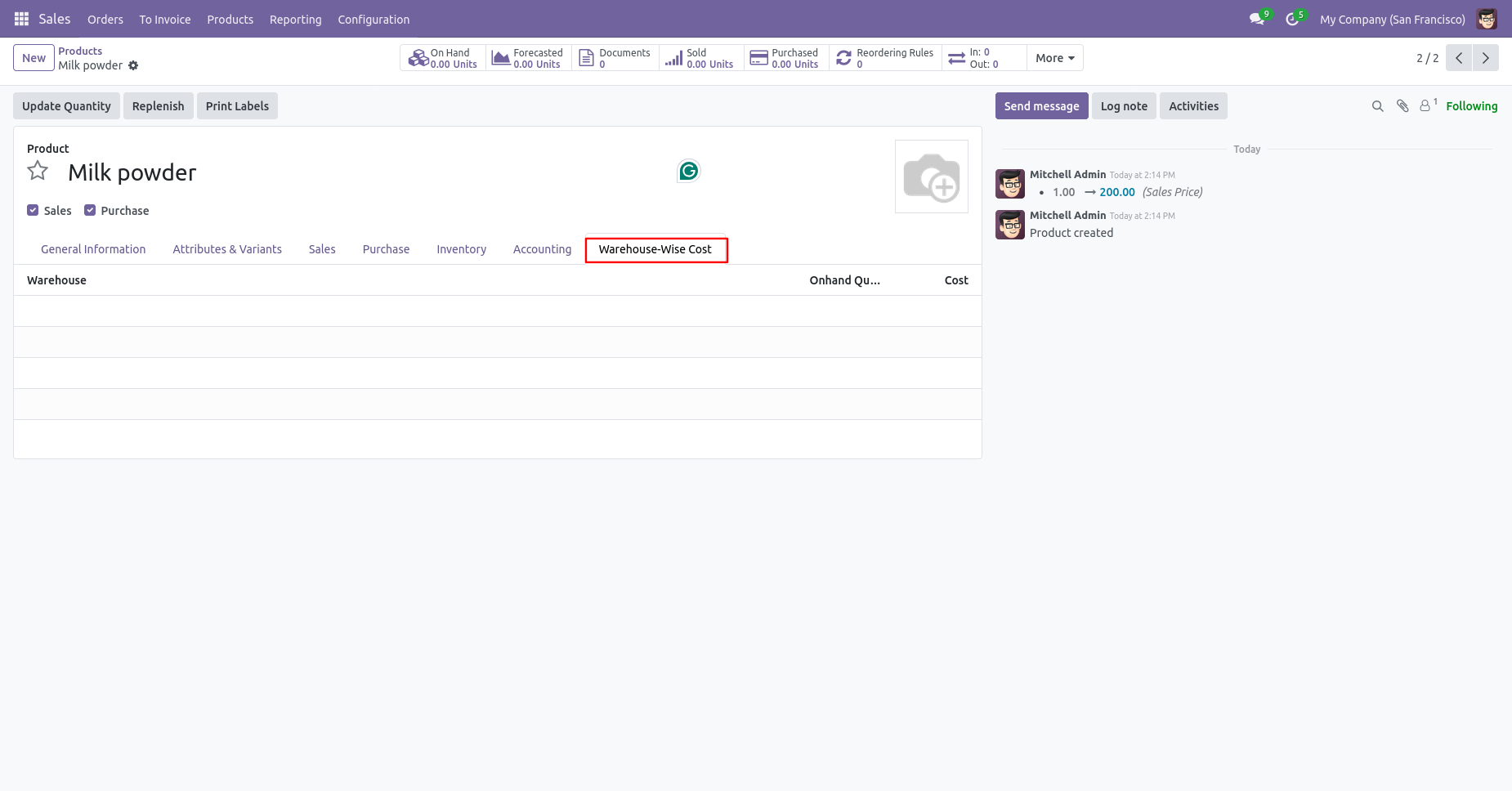
Task: Click Print Labels button
Action: click(237, 106)
